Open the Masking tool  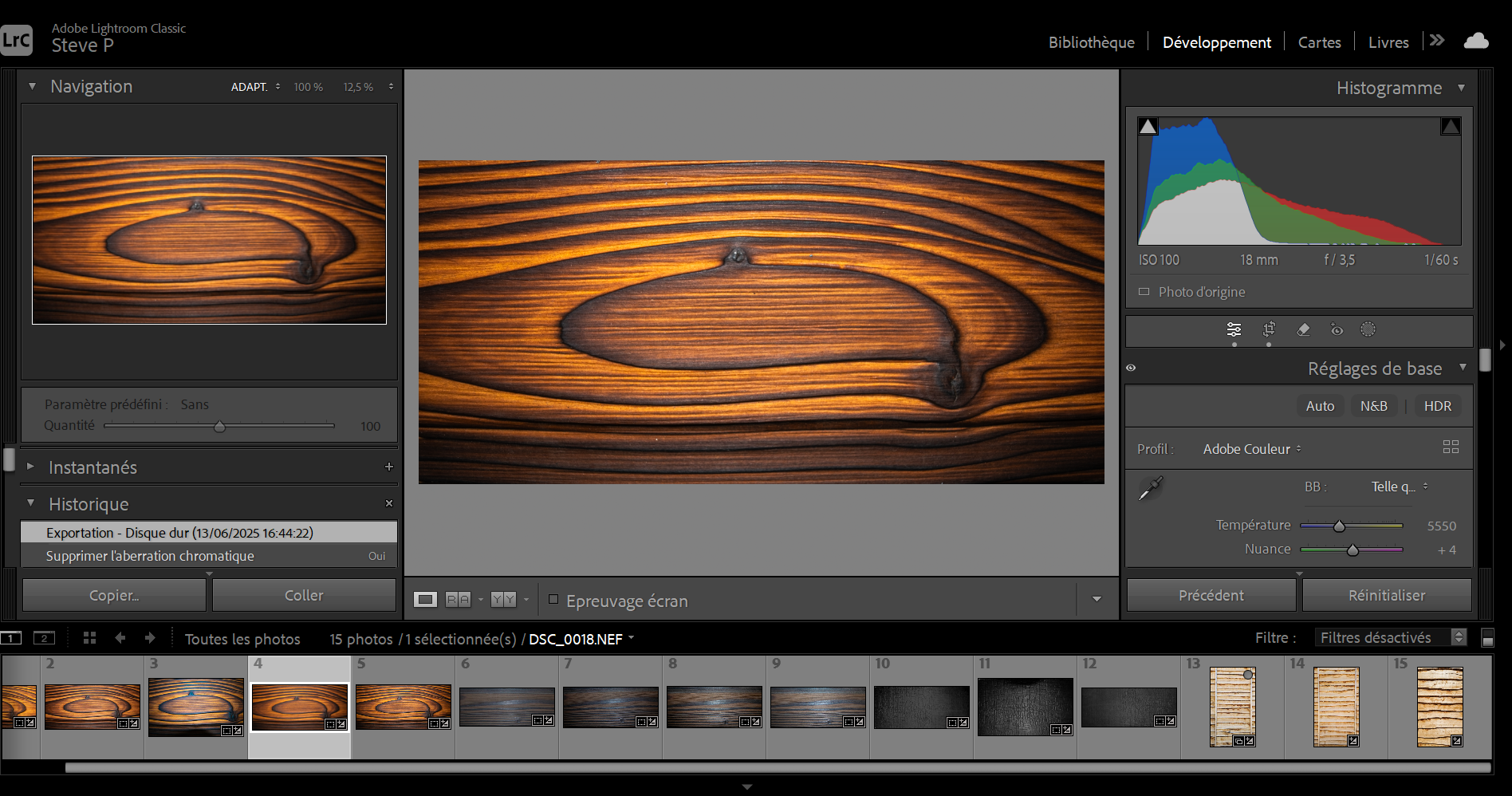coord(1368,329)
